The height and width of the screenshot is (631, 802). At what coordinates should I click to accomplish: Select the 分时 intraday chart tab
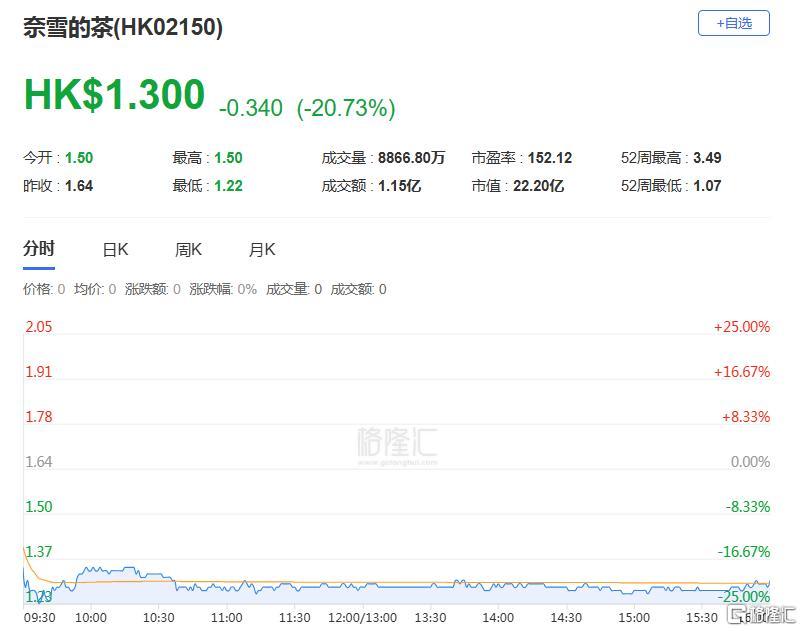click(x=39, y=249)
